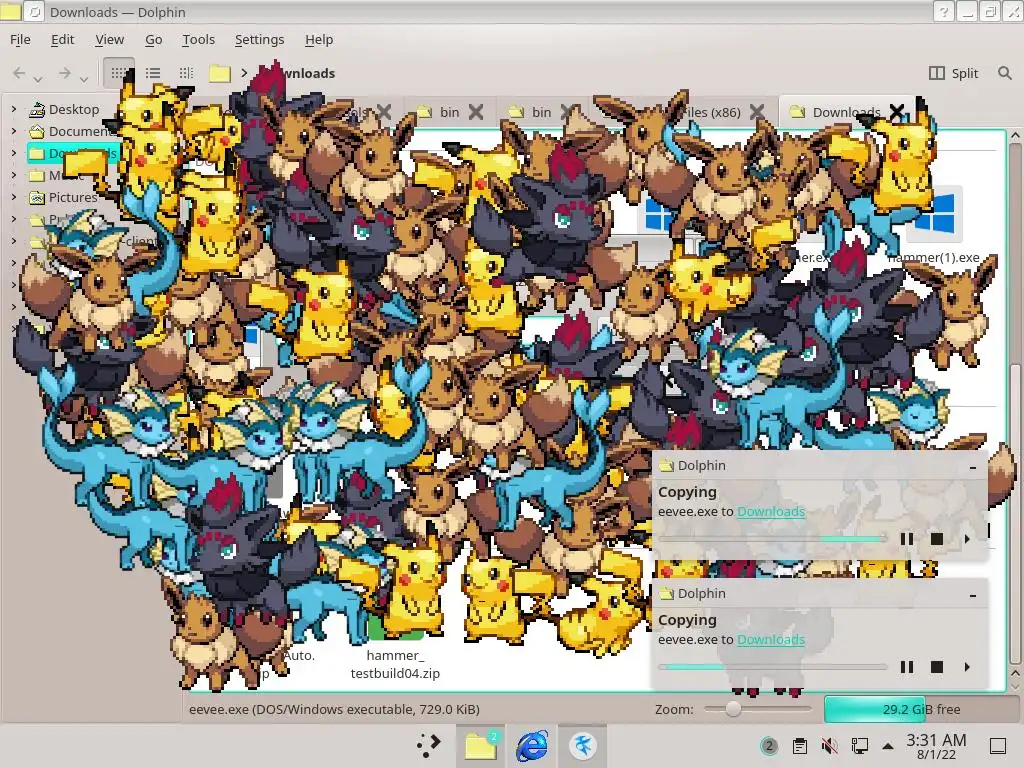Image resolution: width=1024 pixels, height=768 pixels.
Task: Close the Downloads tab
Action: coord(897,112)
